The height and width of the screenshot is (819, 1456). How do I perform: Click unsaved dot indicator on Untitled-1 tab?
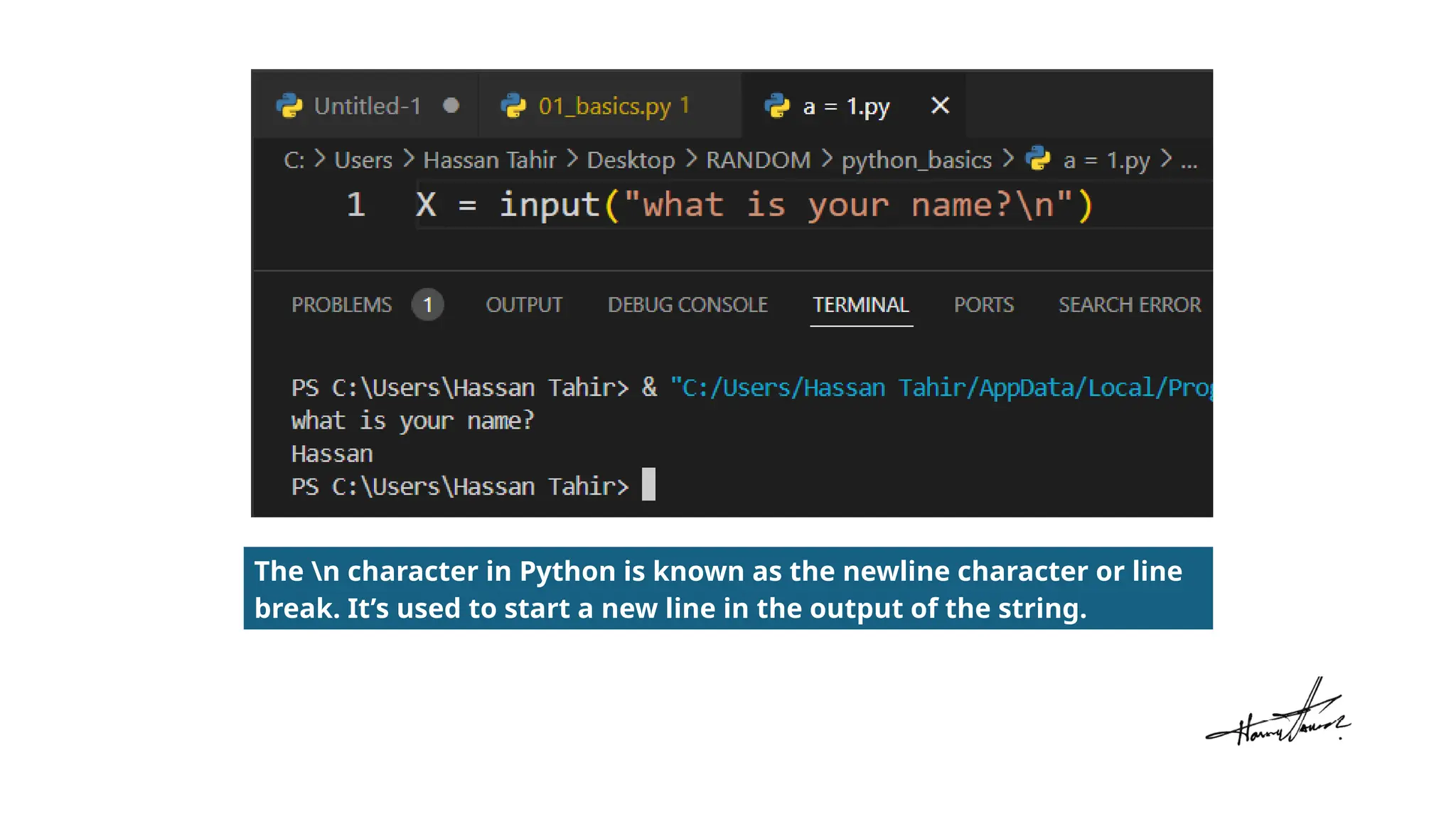pos(451,106)
